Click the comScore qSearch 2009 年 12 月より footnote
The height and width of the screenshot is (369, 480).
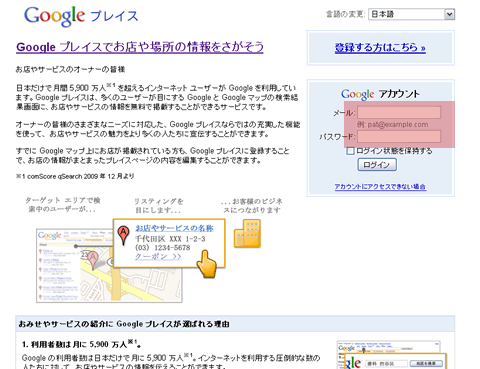coord(75,176)
